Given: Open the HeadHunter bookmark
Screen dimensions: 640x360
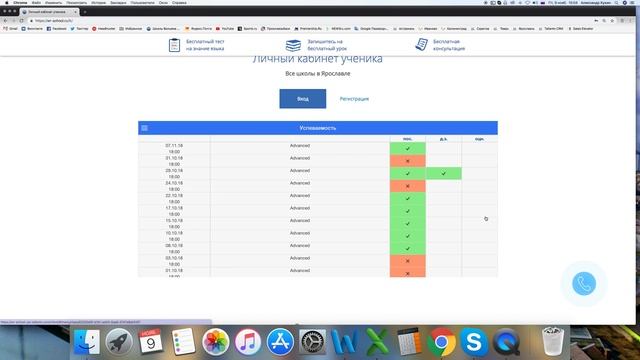Looking at the screenshot, I should point(104,29).
